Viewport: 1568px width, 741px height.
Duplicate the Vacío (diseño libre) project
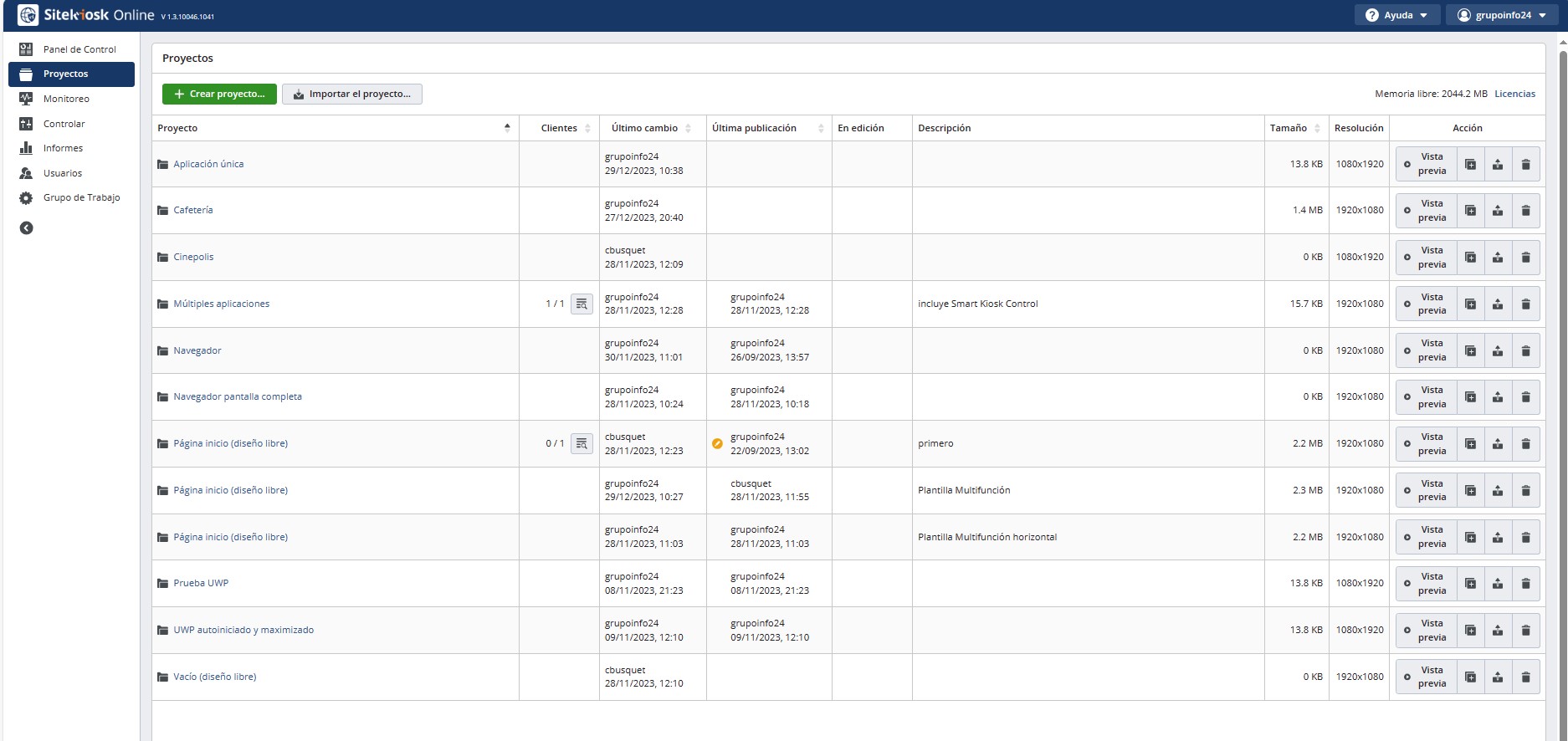tap(1470, 677)
